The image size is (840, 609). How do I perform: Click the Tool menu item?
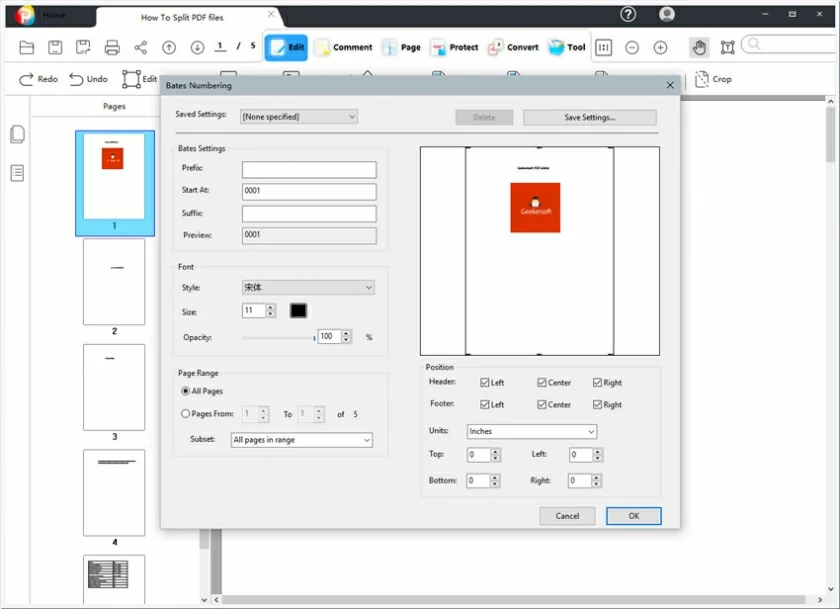(566, 47)
